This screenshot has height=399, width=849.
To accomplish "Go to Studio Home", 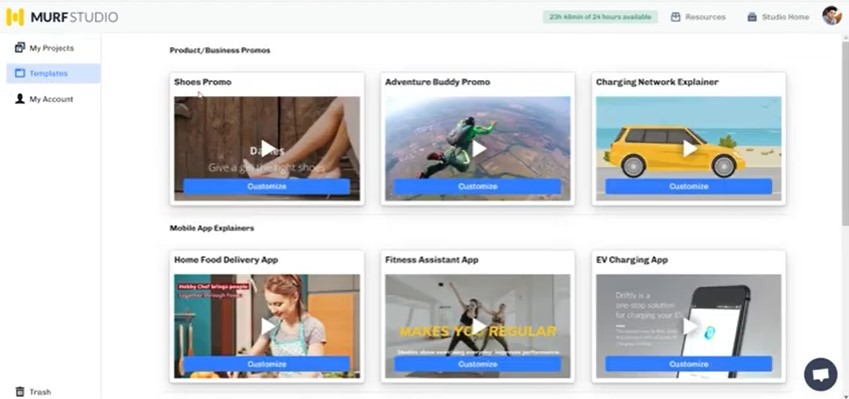I will point(778,17).
